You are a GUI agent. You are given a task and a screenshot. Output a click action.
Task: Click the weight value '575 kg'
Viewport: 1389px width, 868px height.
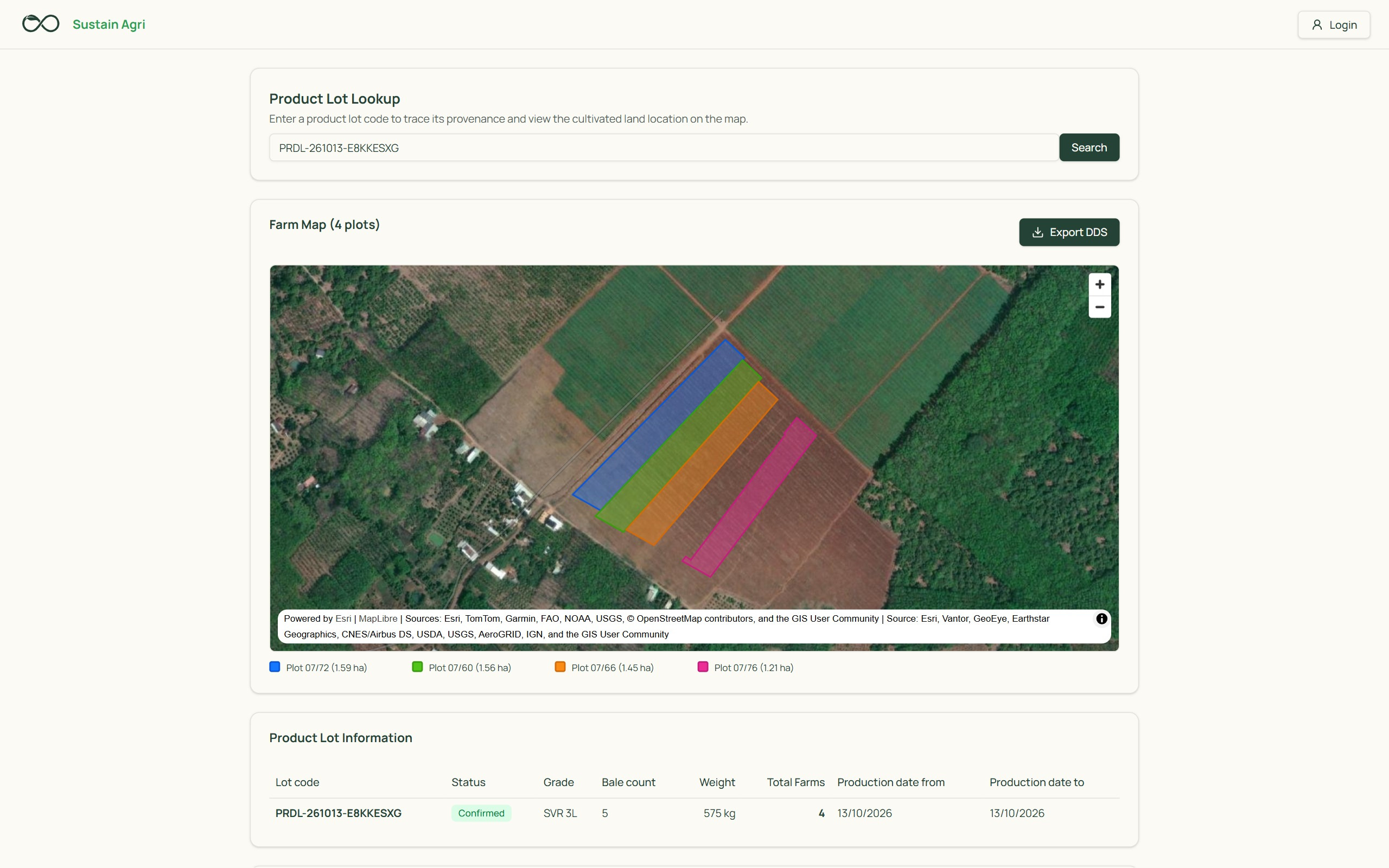719,813
